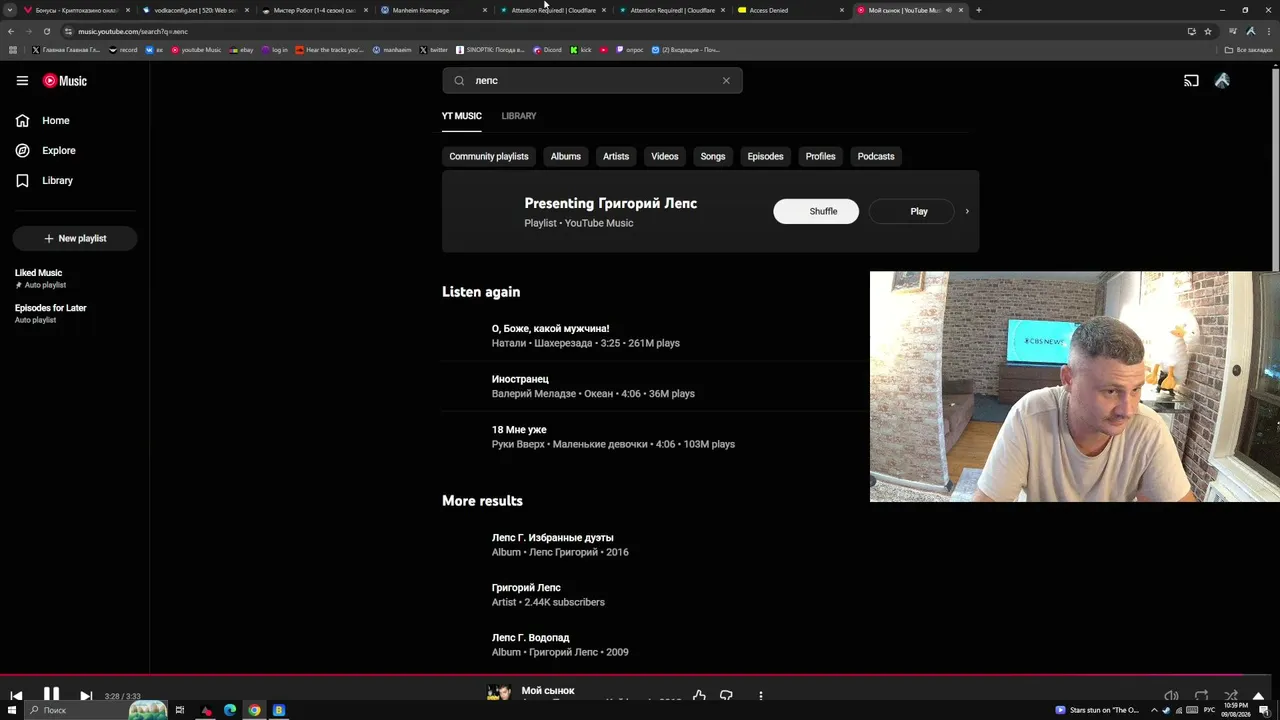Filter results by Episodes
The image size is (1280, 720).
click(765, 156)
